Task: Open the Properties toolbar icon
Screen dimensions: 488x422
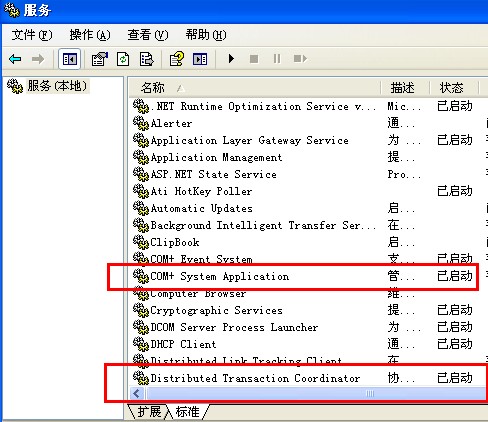Action: coord(100,59)
